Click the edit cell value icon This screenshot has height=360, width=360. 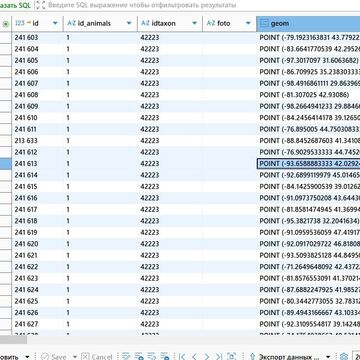click(x=126, y=356)
